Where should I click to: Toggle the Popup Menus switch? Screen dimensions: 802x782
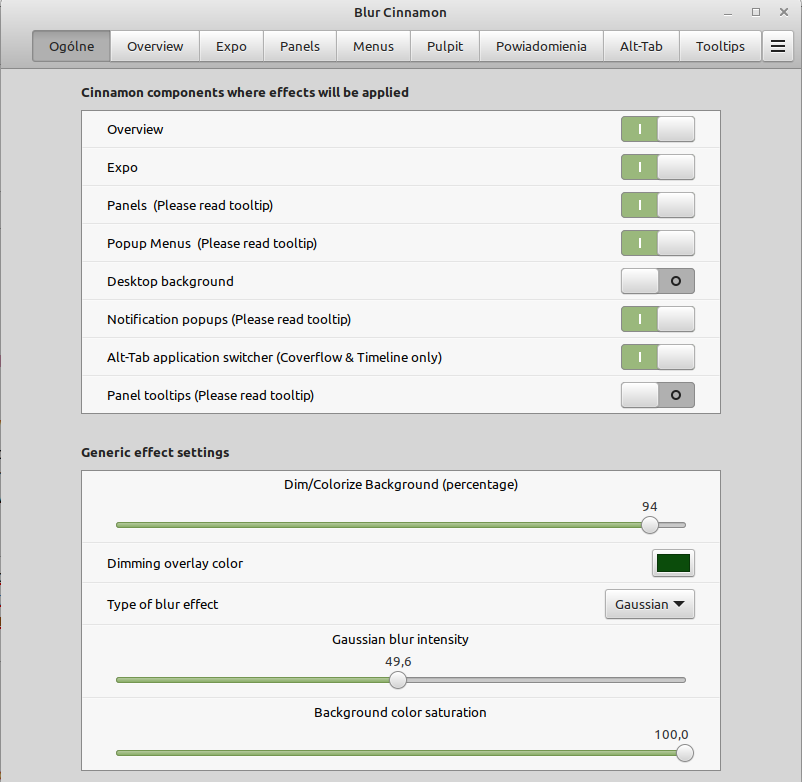pos(658,243)
